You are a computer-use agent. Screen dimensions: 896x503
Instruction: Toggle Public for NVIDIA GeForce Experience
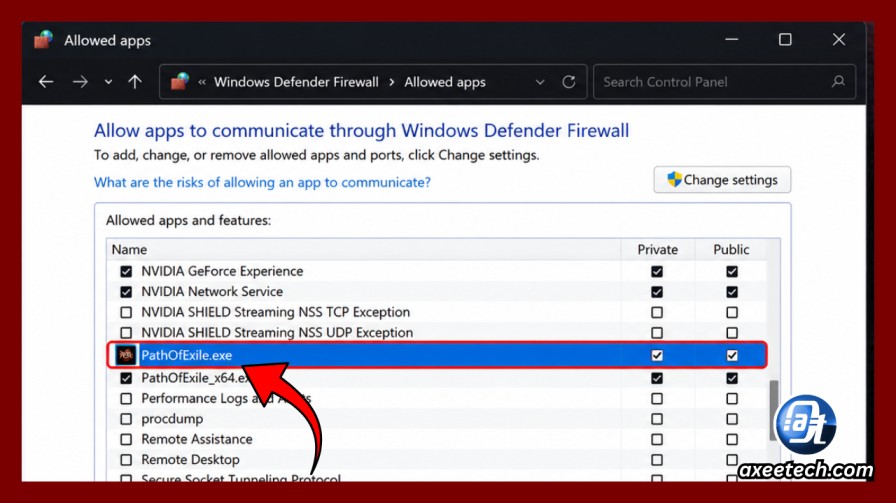[x=732, y=272]
